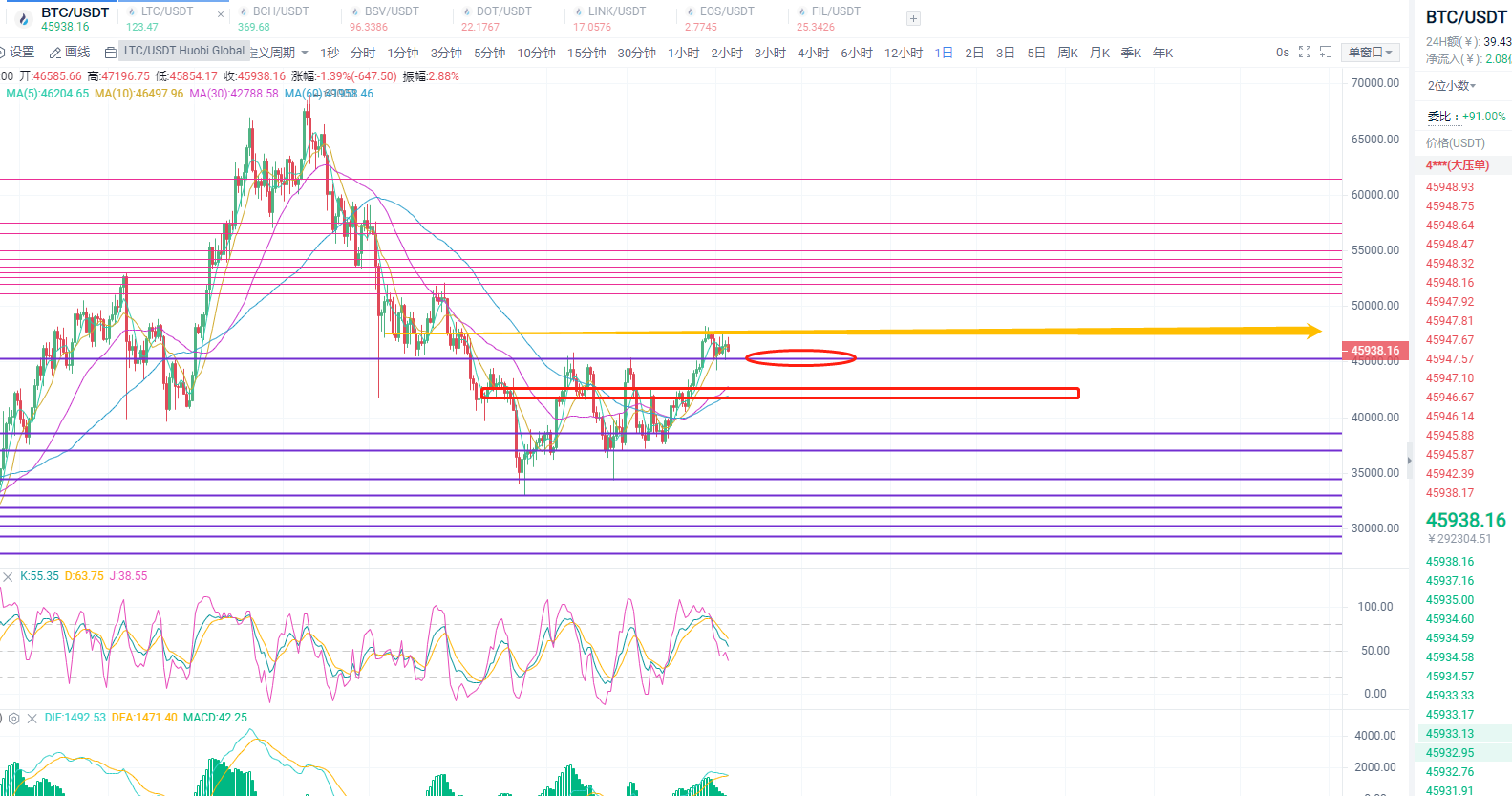Click the 0s refresh countdown label
The height and width of the screenshot is (796, 1512).
click(x=1283, y=53)
